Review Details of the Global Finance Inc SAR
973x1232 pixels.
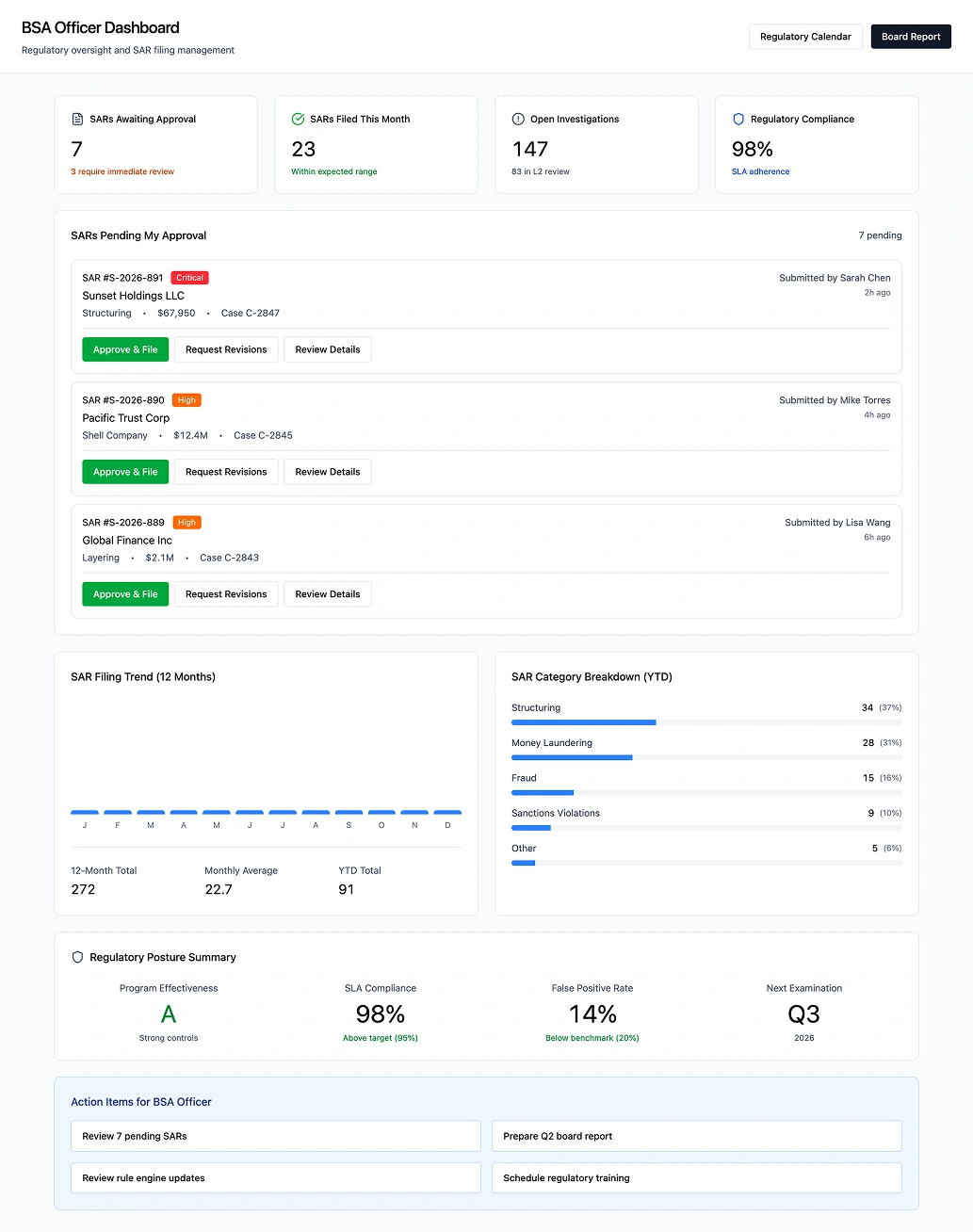[327, 593]
